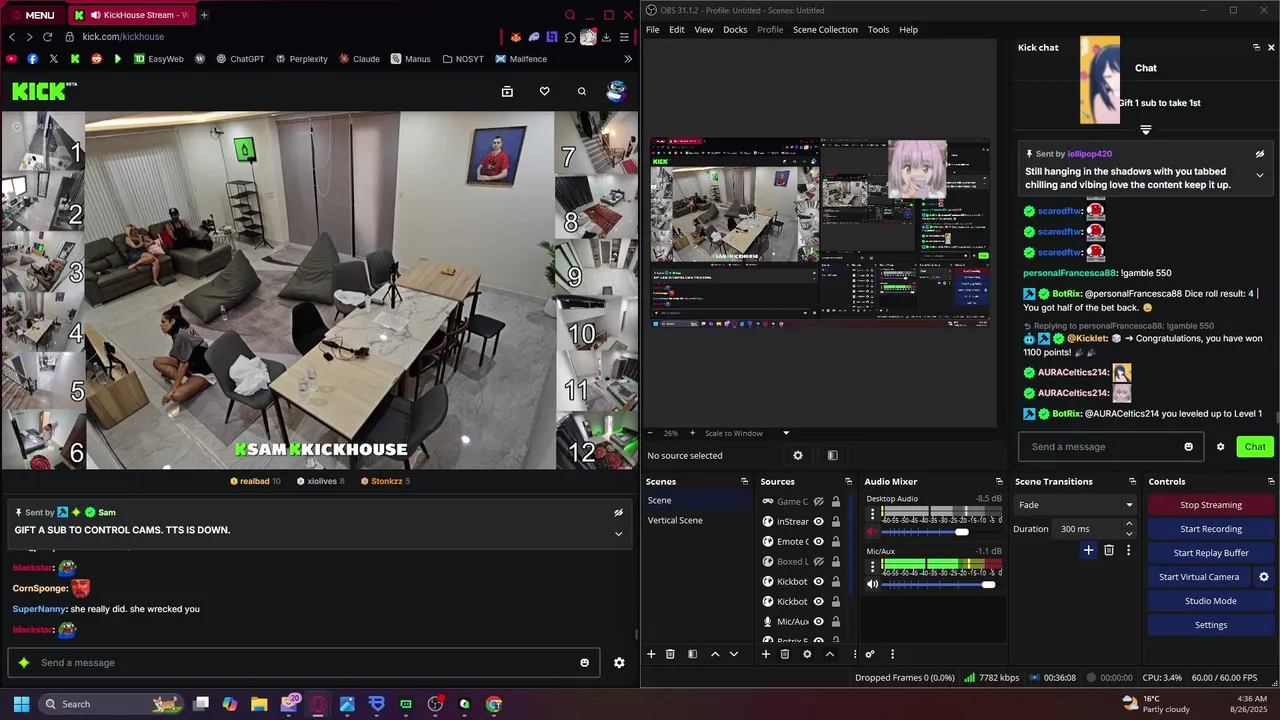Delete selected source via Sources trash icon
The width and height of the screenshot is (1280, 720).
click(785, 654)
